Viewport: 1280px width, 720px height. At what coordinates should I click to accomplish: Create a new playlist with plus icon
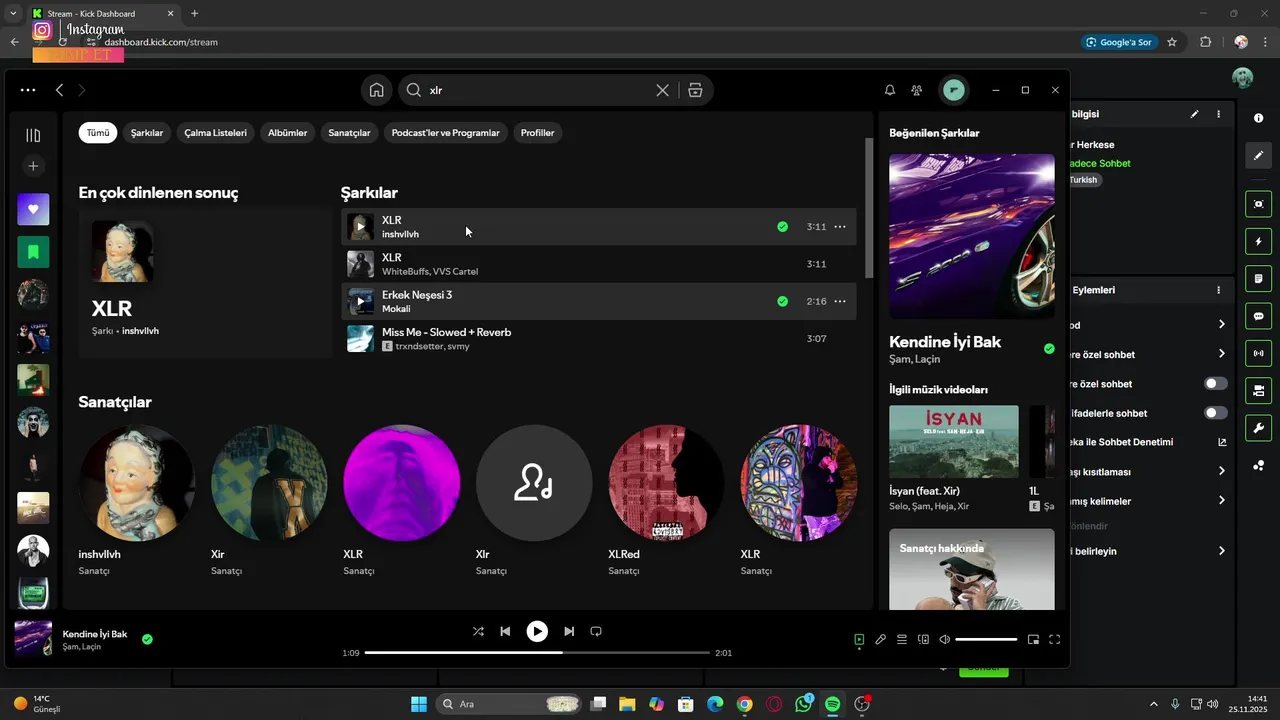pos(33,166)
